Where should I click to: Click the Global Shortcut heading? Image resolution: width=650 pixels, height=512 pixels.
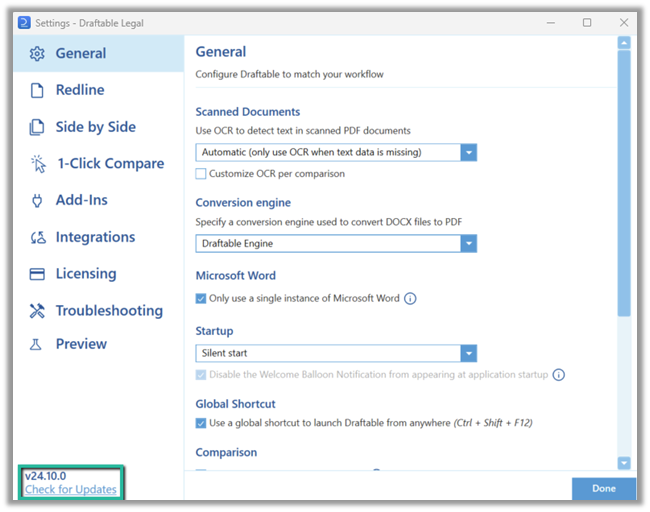[235, 404]
